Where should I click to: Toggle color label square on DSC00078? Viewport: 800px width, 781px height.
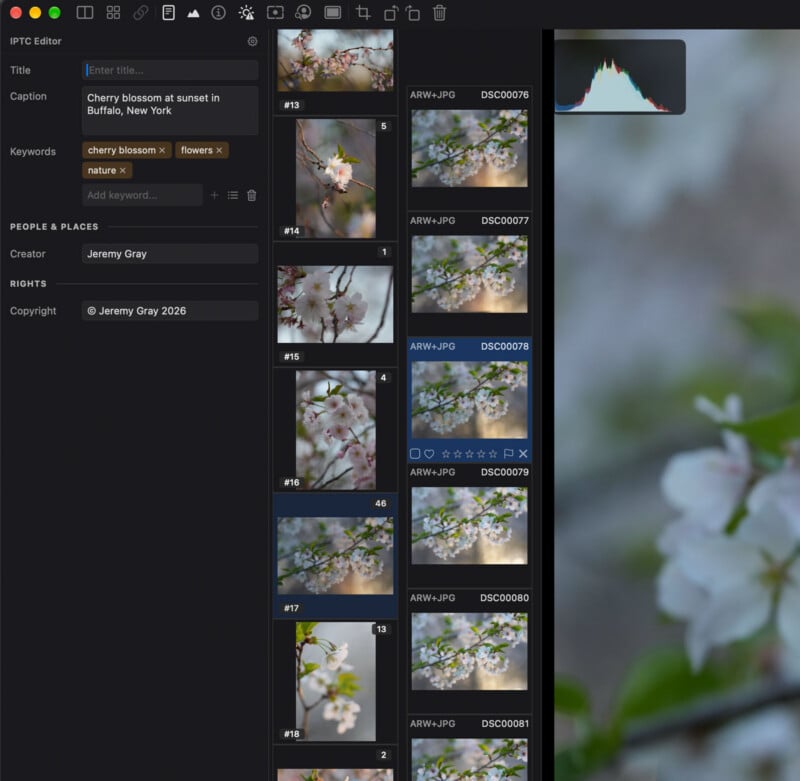[415, 454]
